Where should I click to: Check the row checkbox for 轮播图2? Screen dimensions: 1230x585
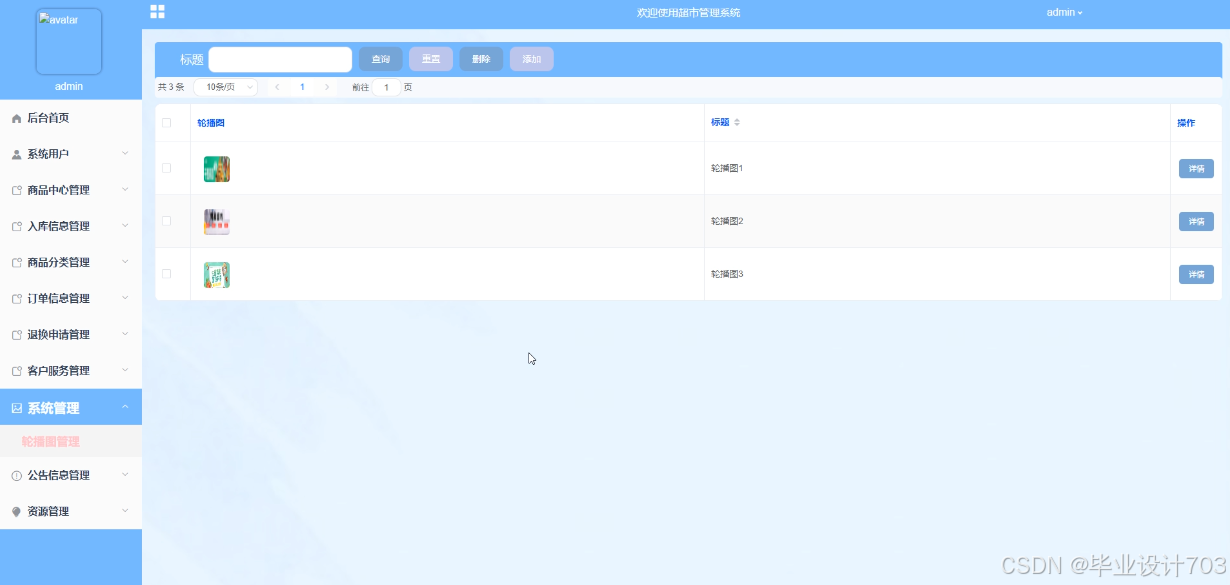pos(167,221)
